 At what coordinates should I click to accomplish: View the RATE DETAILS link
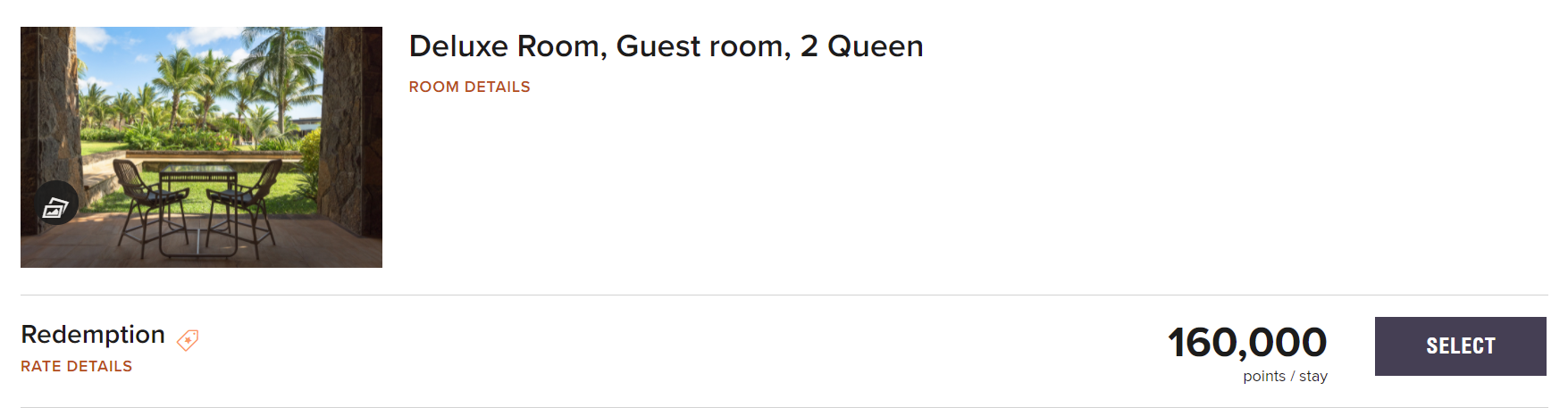tap(76, 366)
